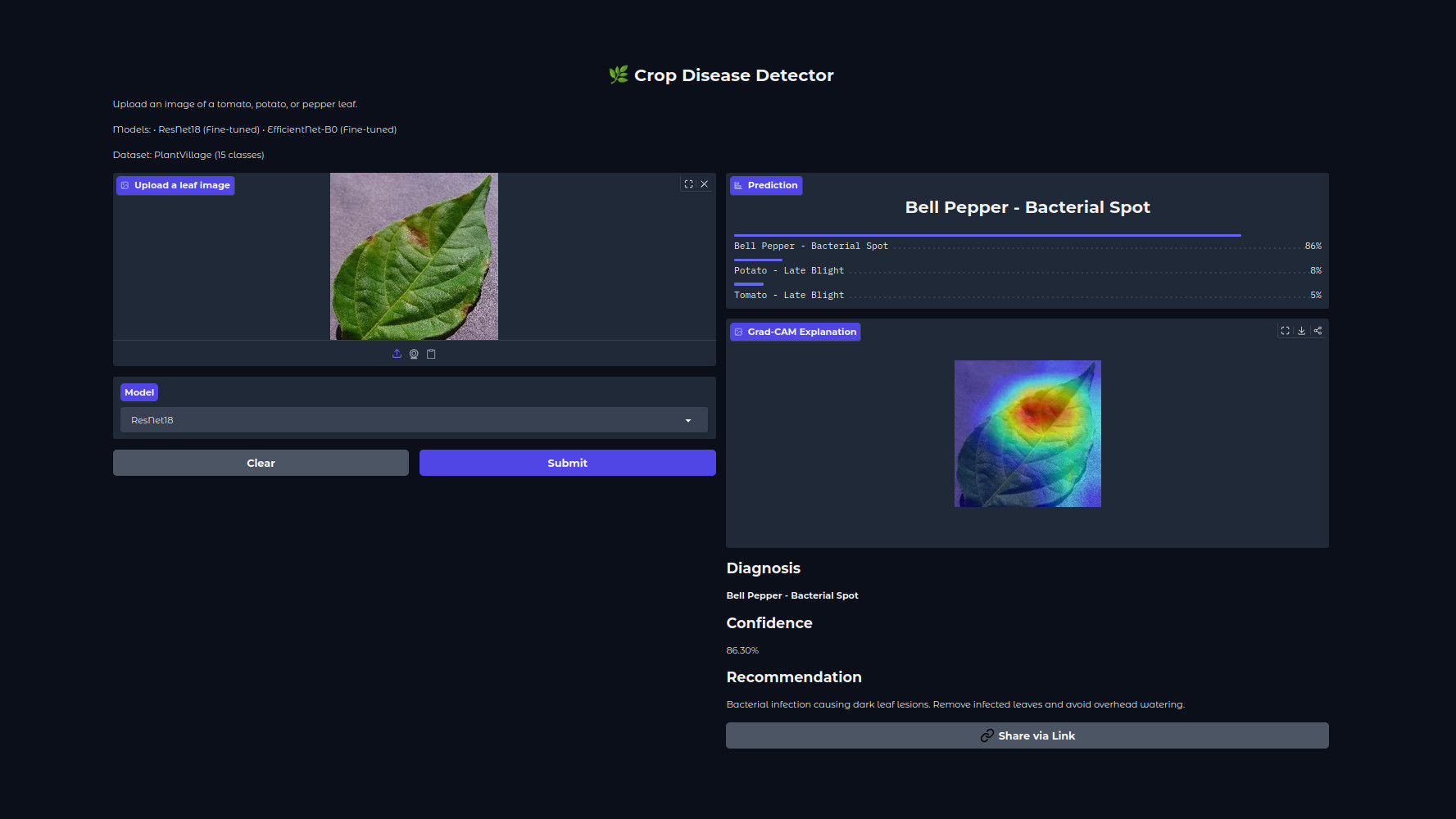View the Grad-CAM image in fullscreen

point(1285,331)
